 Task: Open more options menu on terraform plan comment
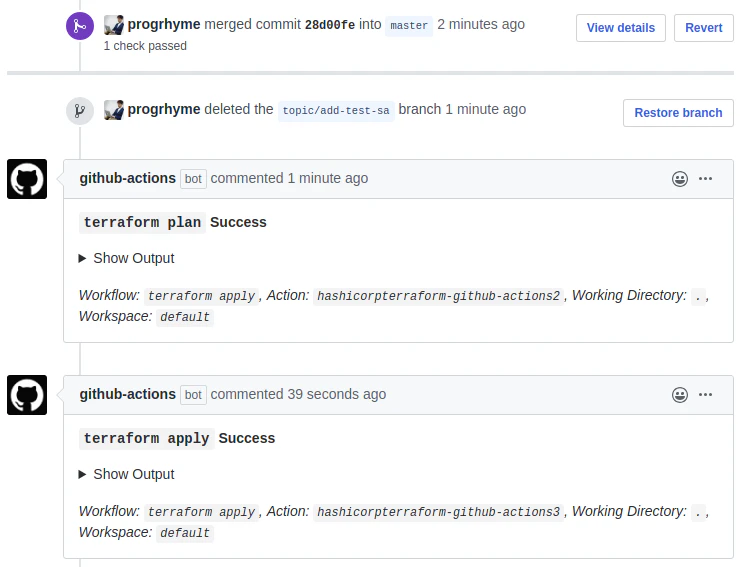[x=706, y=179]
